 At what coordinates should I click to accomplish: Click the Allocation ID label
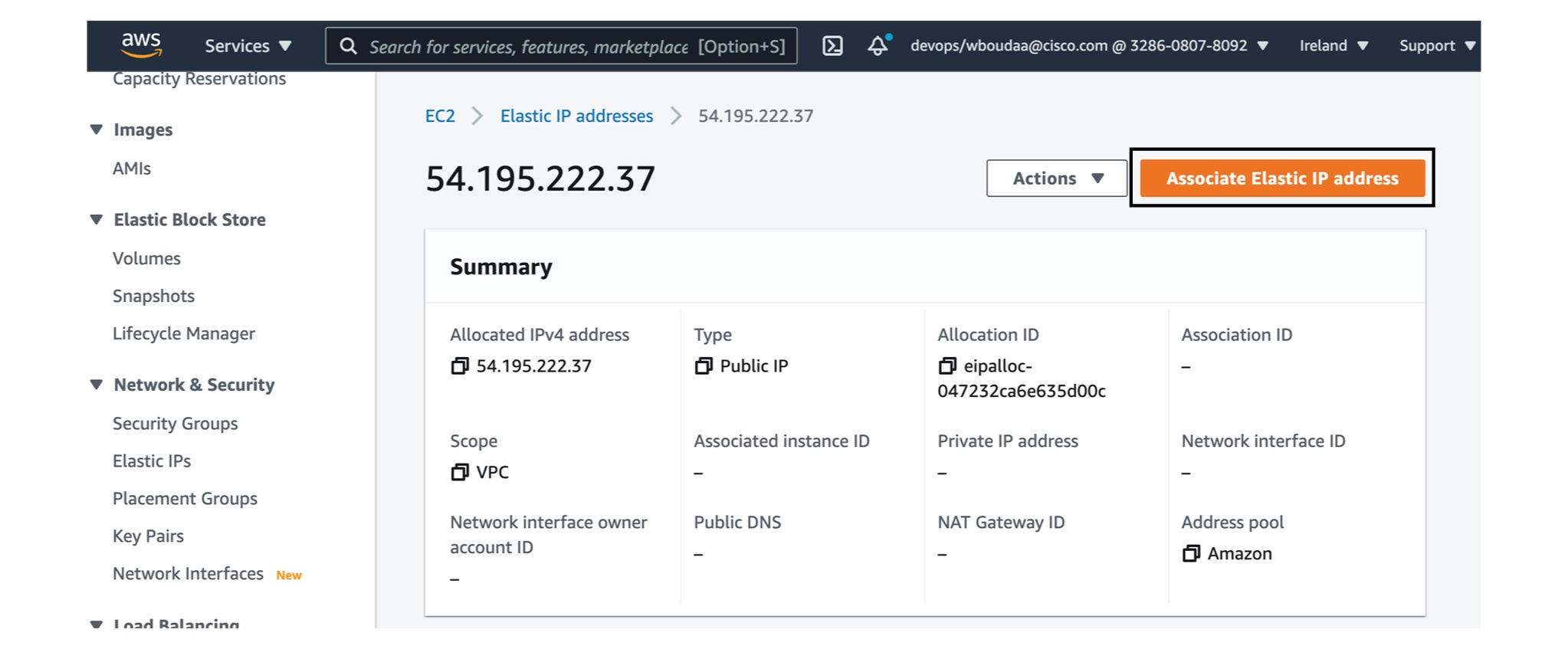tap(988, 335)
